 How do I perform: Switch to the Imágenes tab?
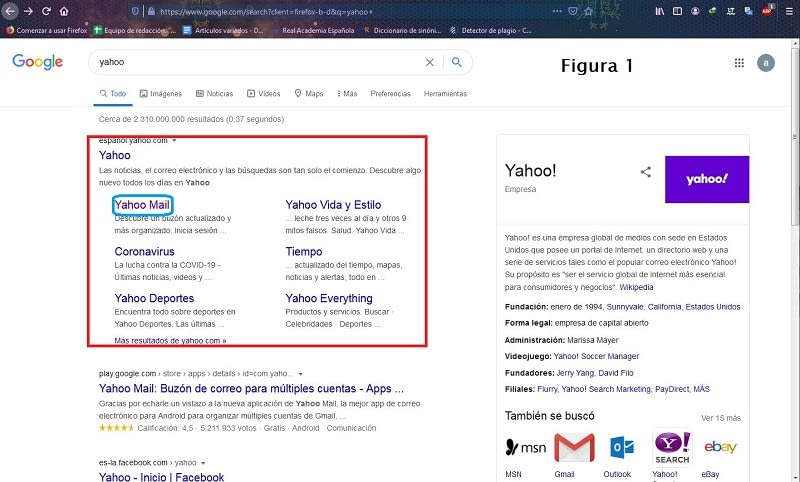tap(161, 94)
